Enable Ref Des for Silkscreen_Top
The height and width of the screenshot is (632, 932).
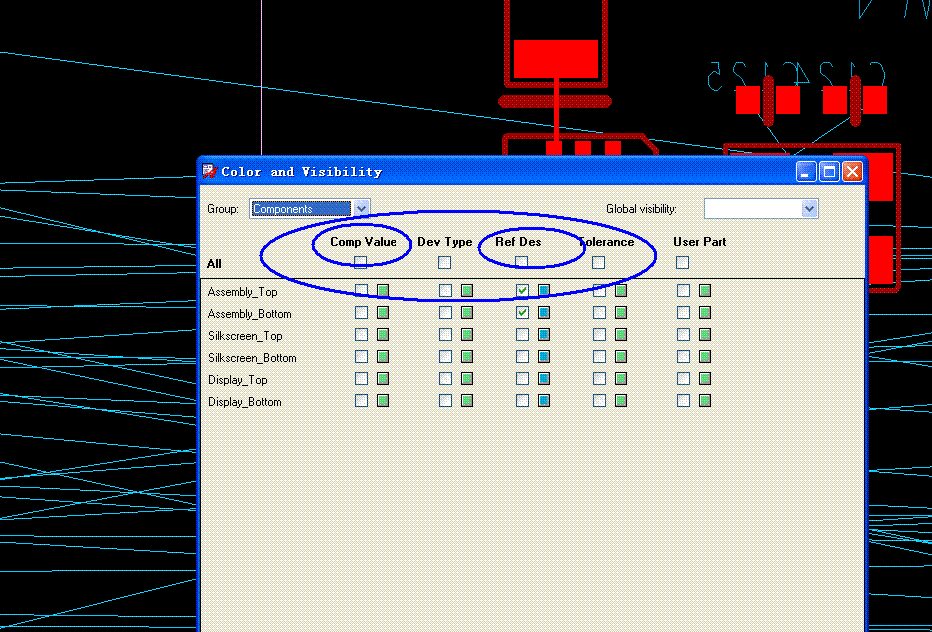[x=522, y=335]
